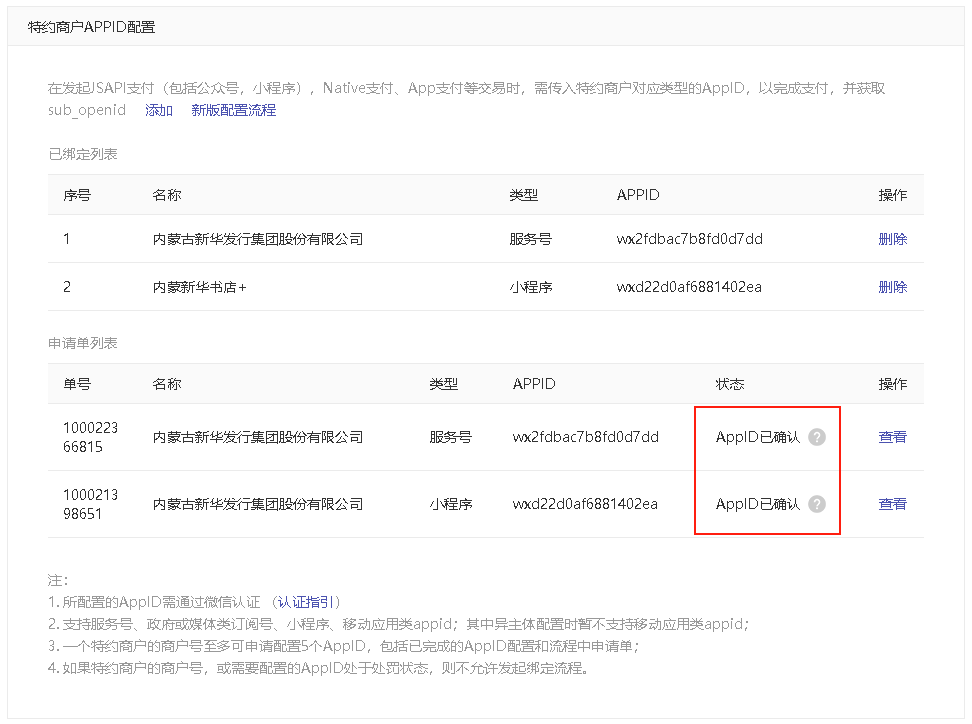Select APPID wxd22d0af6881402ea in the bound list
972x724 pixels.
[689, 287]
